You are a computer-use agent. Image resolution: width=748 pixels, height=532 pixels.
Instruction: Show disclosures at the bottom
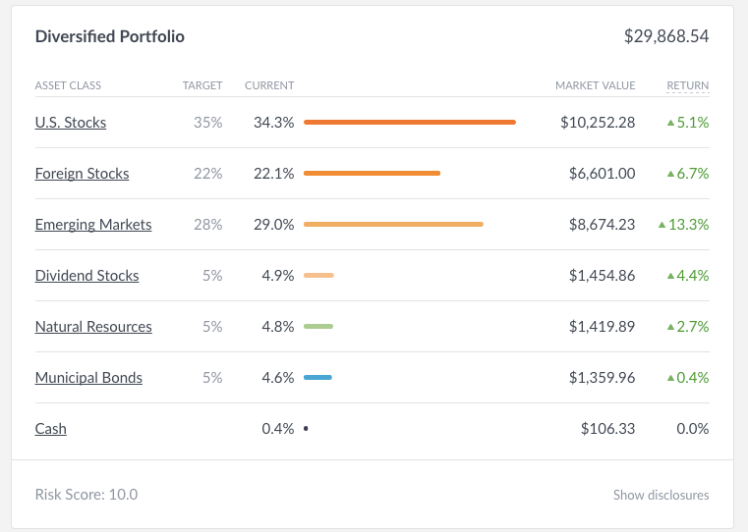coord(661,494)
